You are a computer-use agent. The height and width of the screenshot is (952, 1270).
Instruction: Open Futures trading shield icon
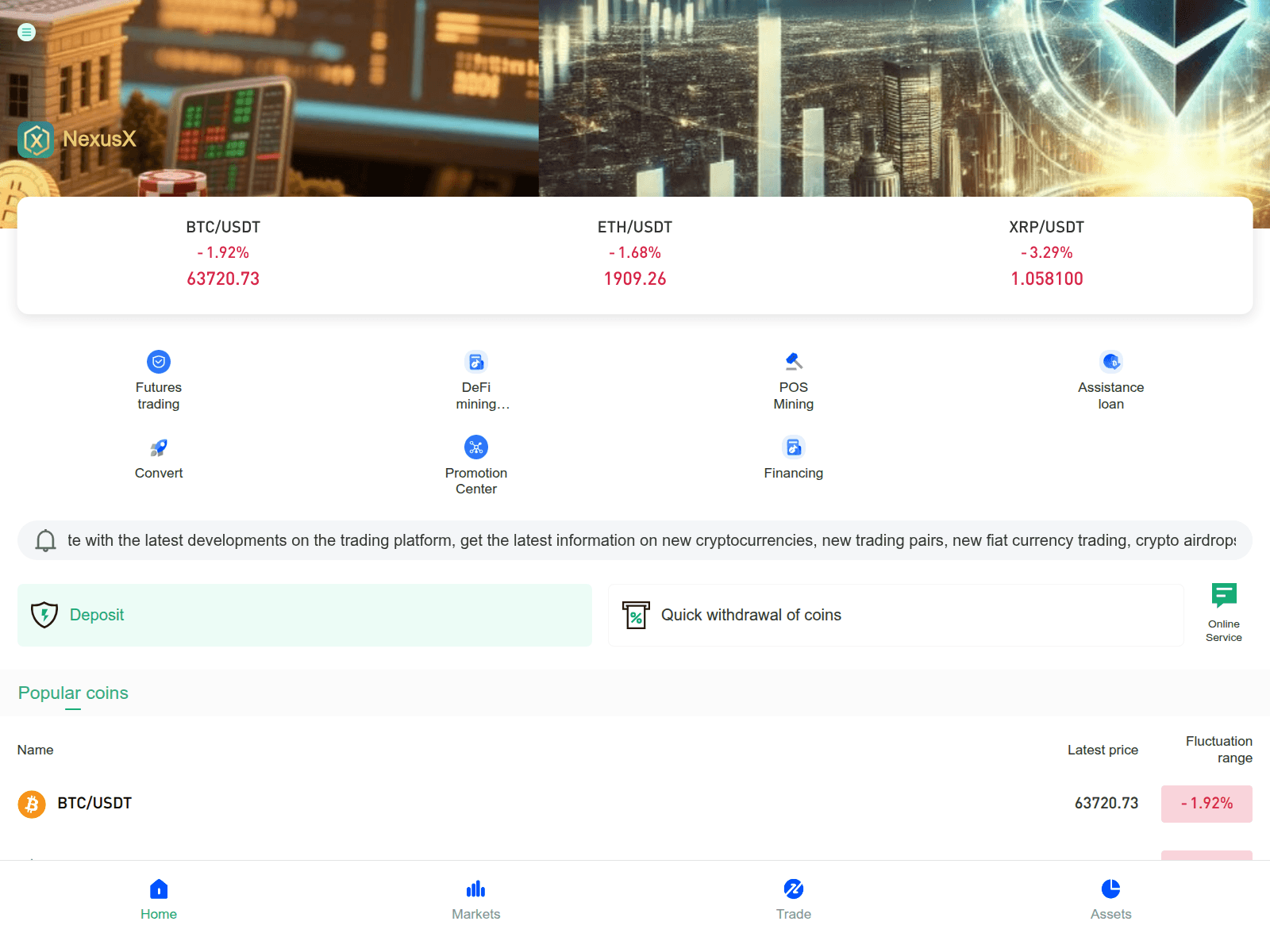159,362
